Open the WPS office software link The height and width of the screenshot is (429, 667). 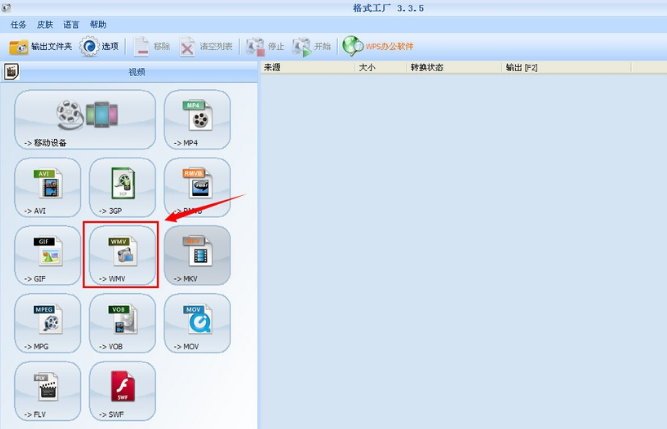click(x=378, y=46)
